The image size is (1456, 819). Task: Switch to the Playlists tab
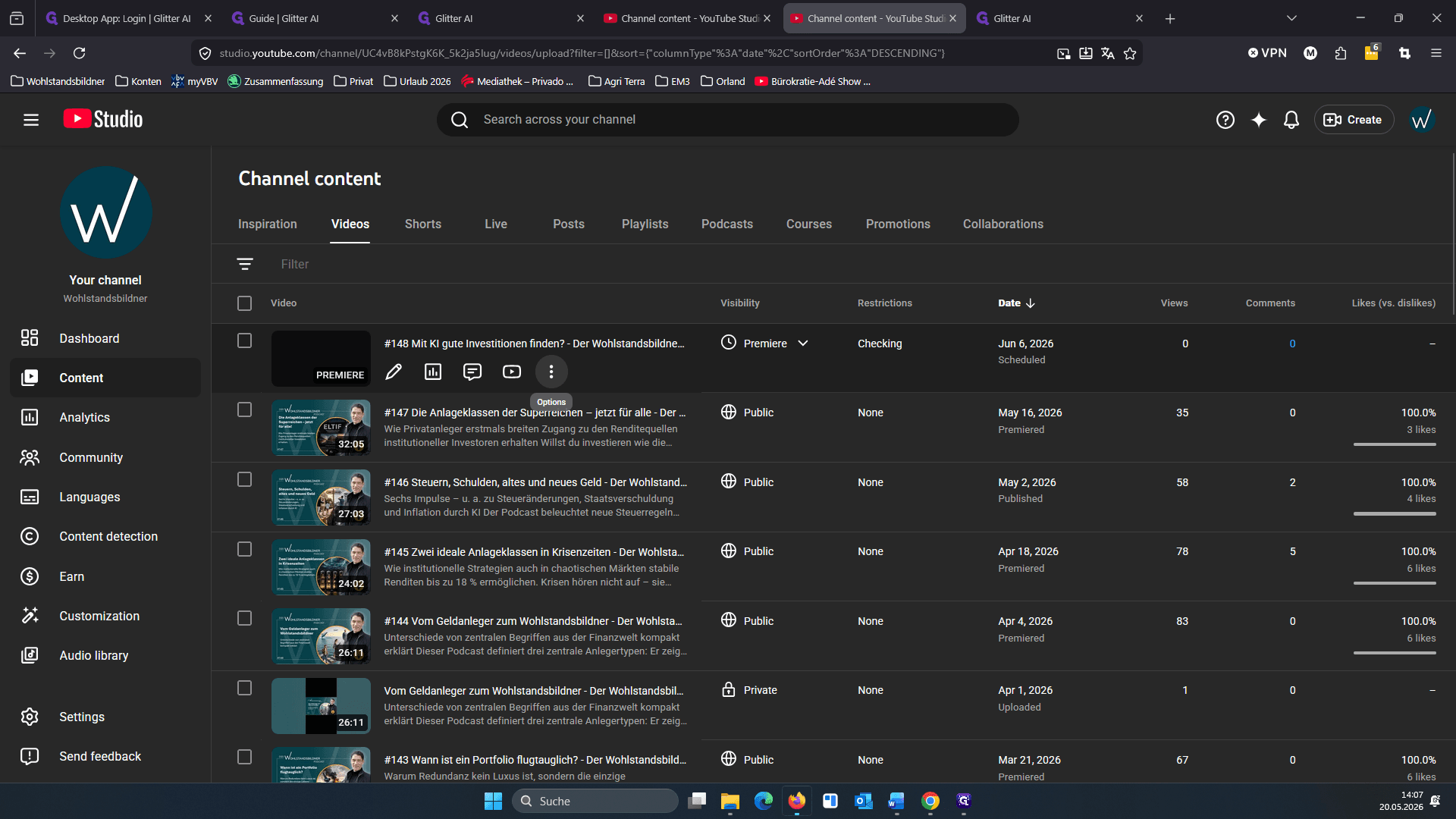pos(645,224)
